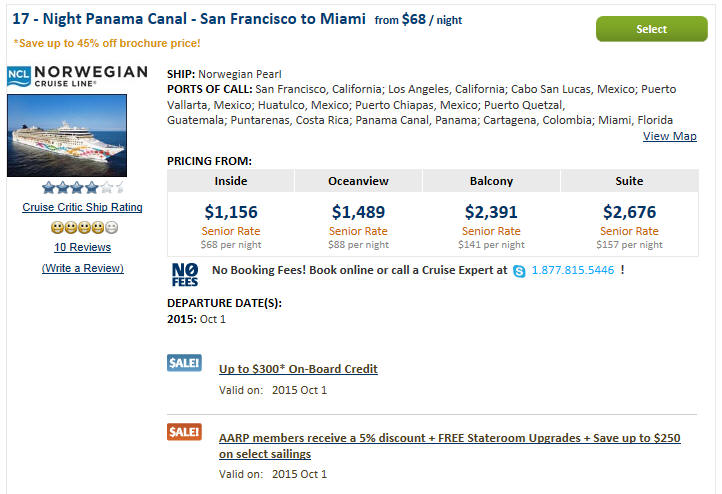Click the Write a Review link

click(82, 268)
